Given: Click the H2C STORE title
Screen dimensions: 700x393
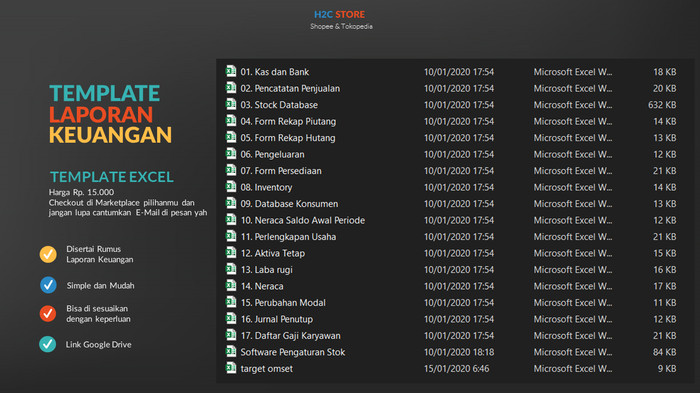Looking at the screenshot, I should coord(339,14).
